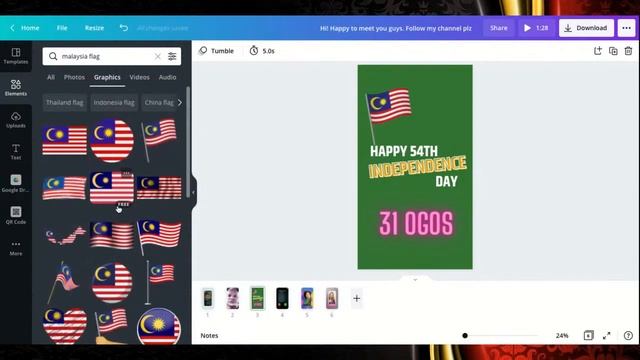Select the HAPPY 54TH text on canvas
The height and width of the screenshot is (360, 640).
[404, 151]
